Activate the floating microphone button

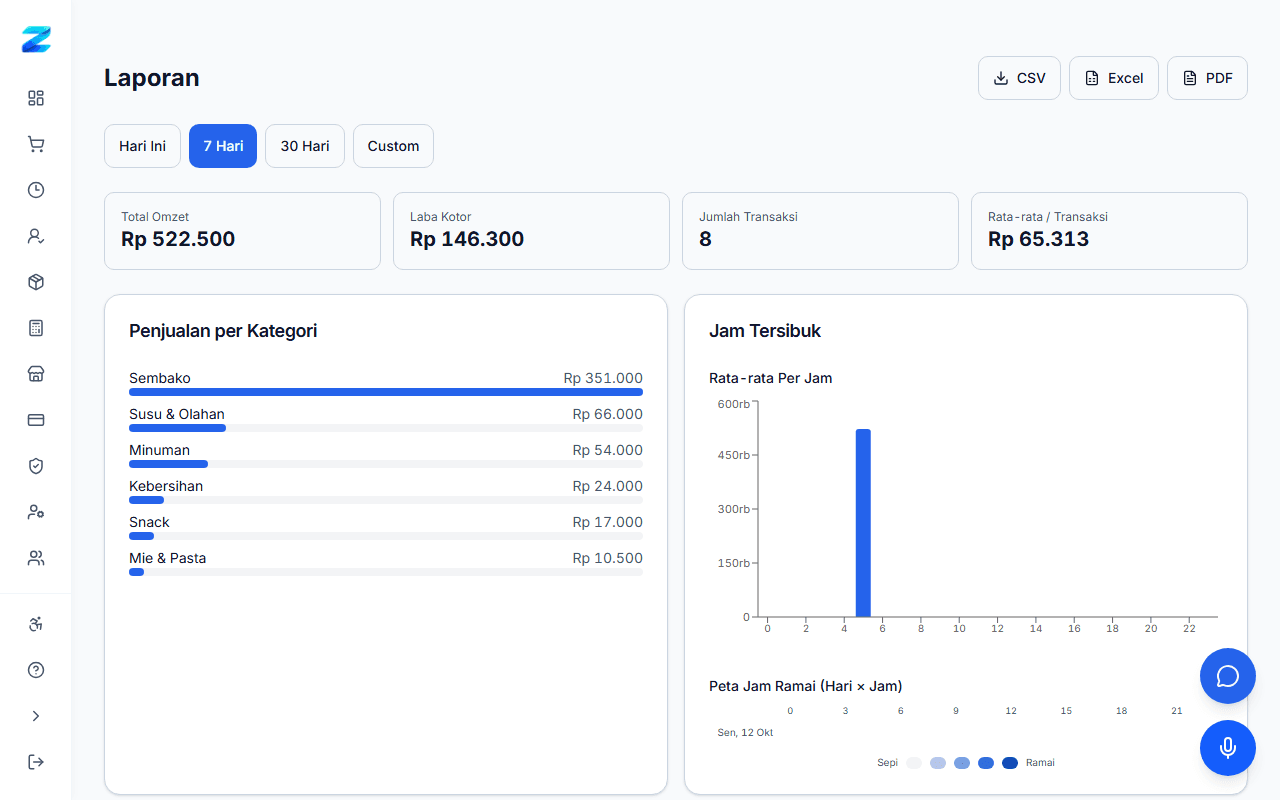click(1228, 748)
